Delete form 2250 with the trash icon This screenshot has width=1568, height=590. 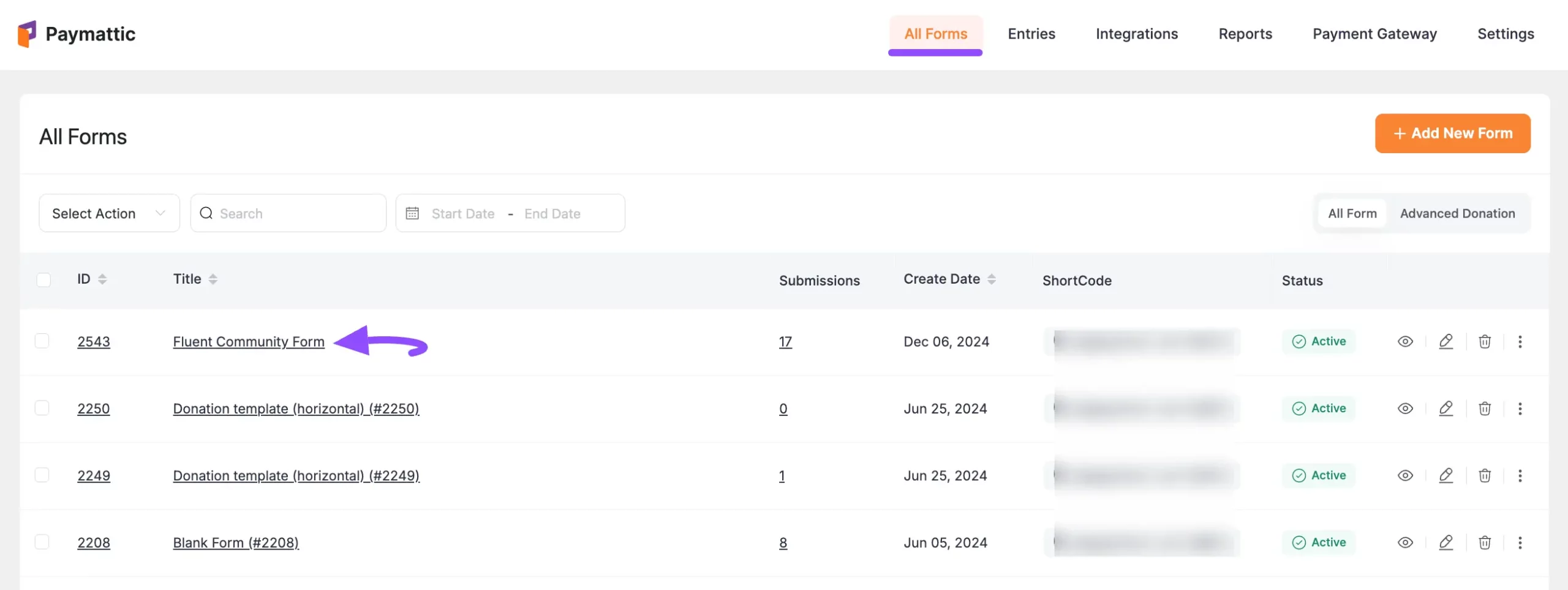pos(1485,409)
